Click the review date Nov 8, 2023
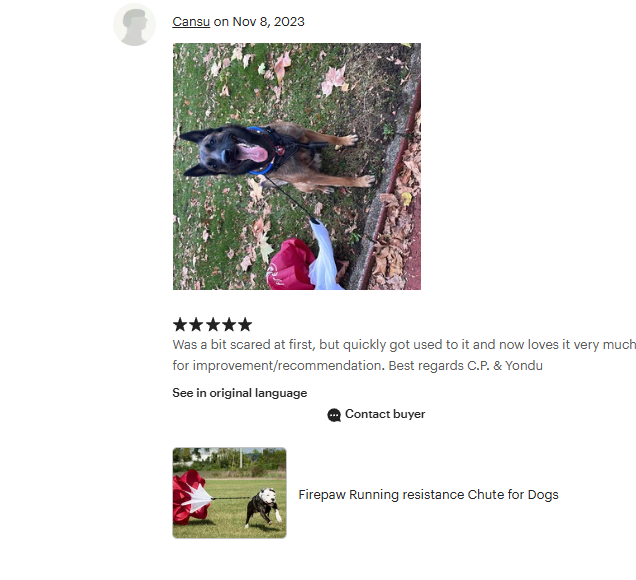This screenshot has height=580, width=636. click(x=269, y=21)
